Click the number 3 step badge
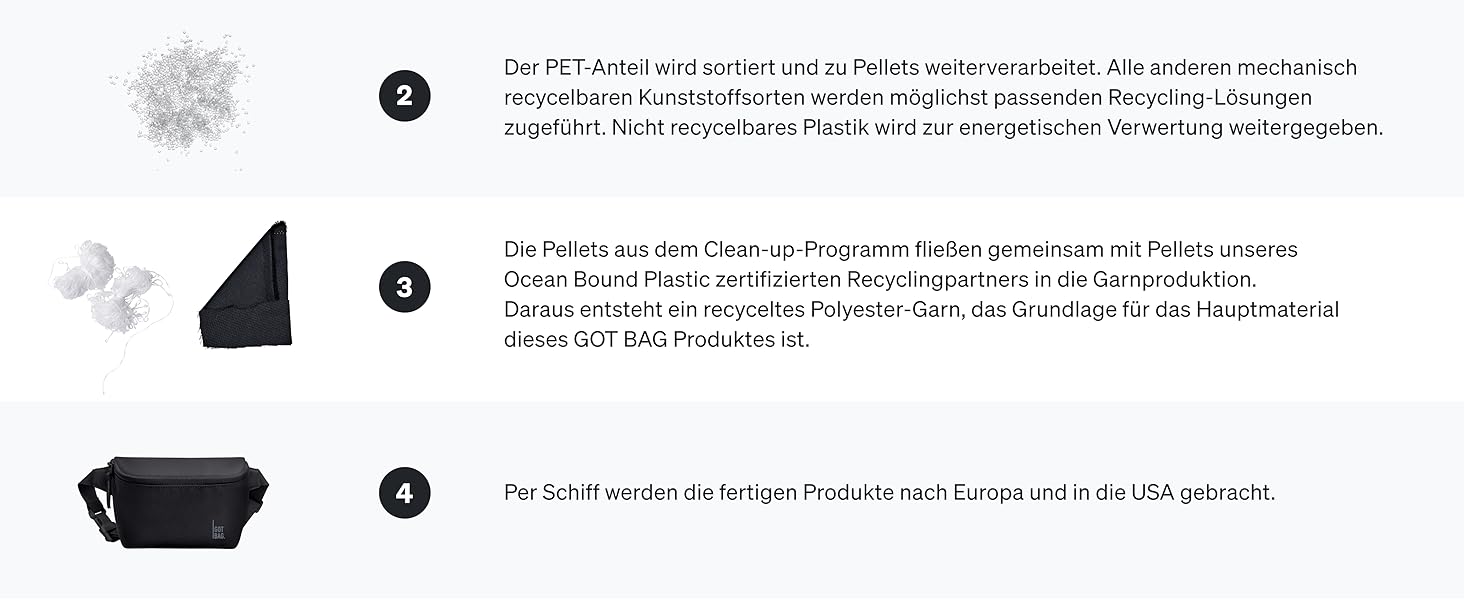Screen dimensions: 1464x600 [x=404, y=288]
